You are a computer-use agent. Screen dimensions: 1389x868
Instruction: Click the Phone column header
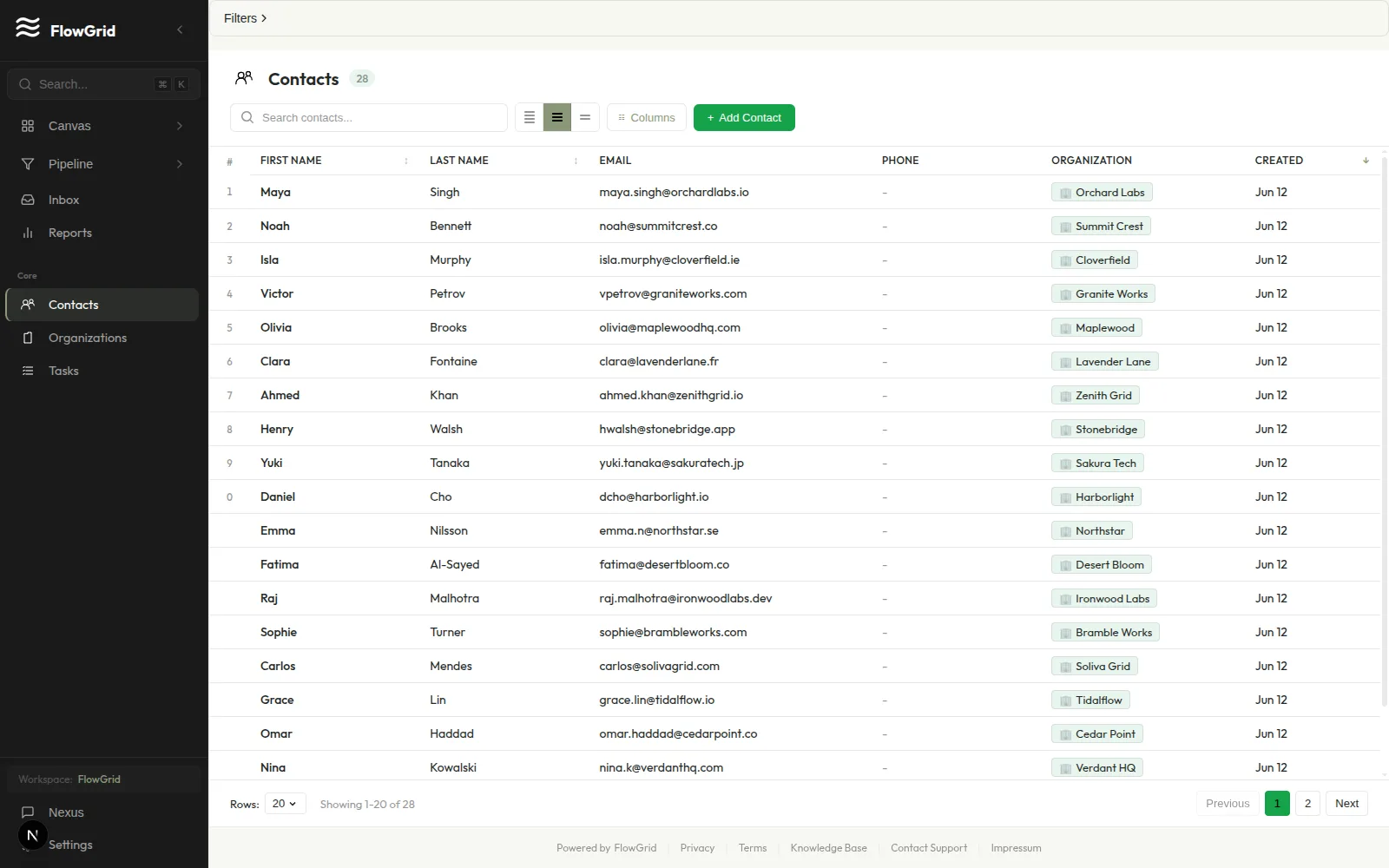[900, 161]
